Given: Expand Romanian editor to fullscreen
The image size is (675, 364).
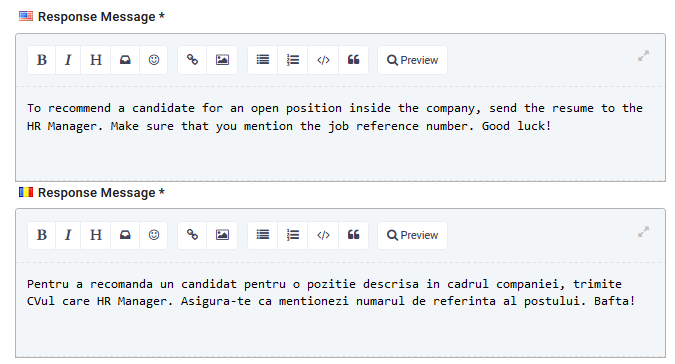Looking at the screenshot, I should tap(643, 232).
